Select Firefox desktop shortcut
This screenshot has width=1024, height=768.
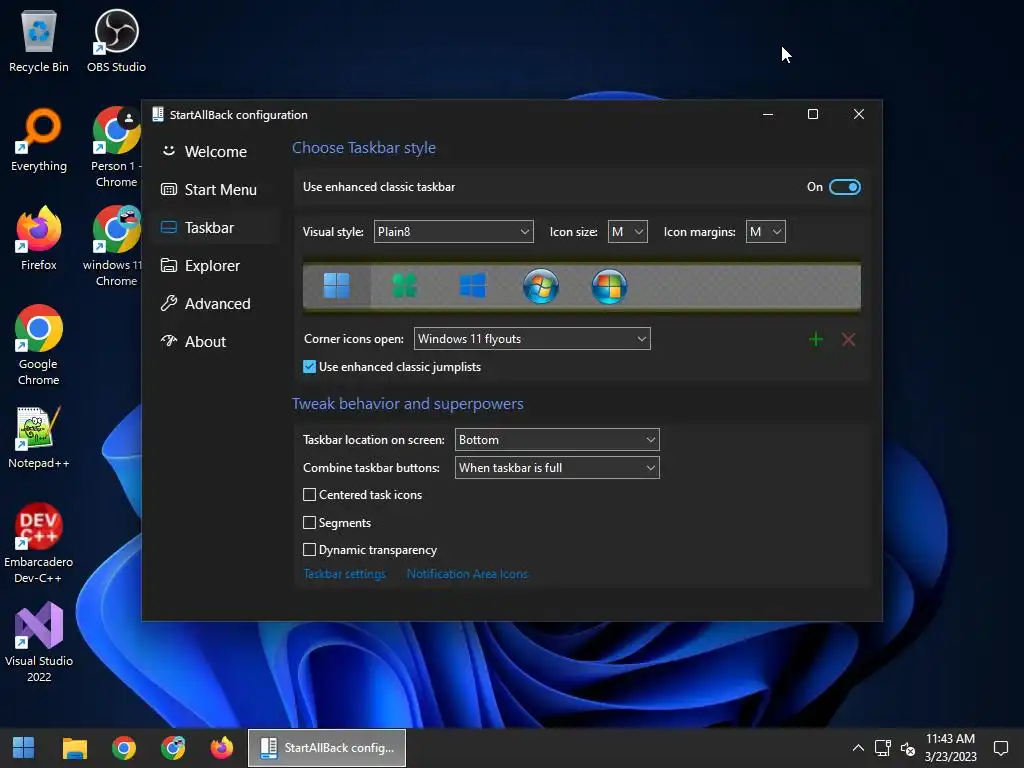[39, 238]
